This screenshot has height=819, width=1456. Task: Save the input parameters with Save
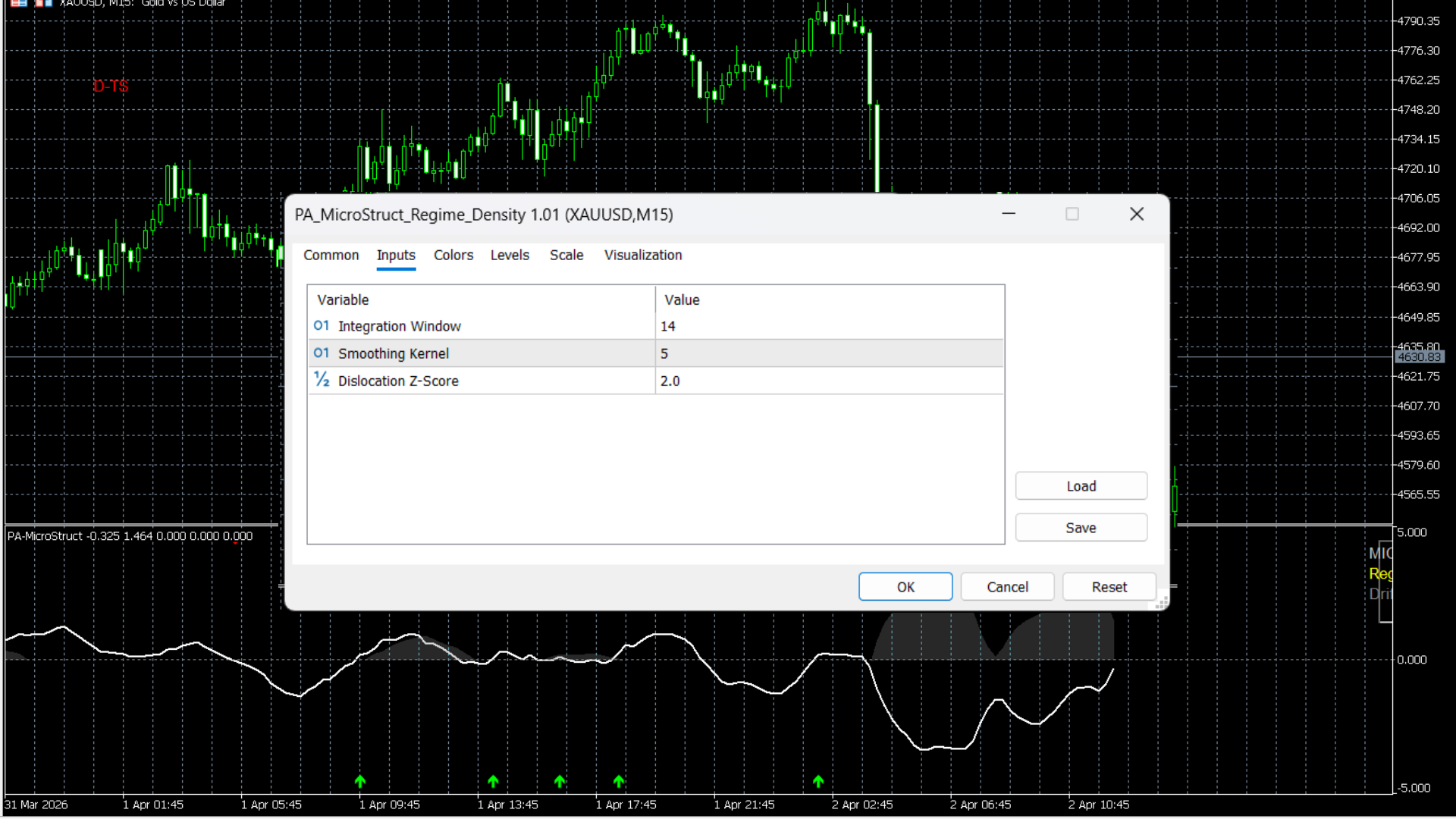tap(1081, 528)
